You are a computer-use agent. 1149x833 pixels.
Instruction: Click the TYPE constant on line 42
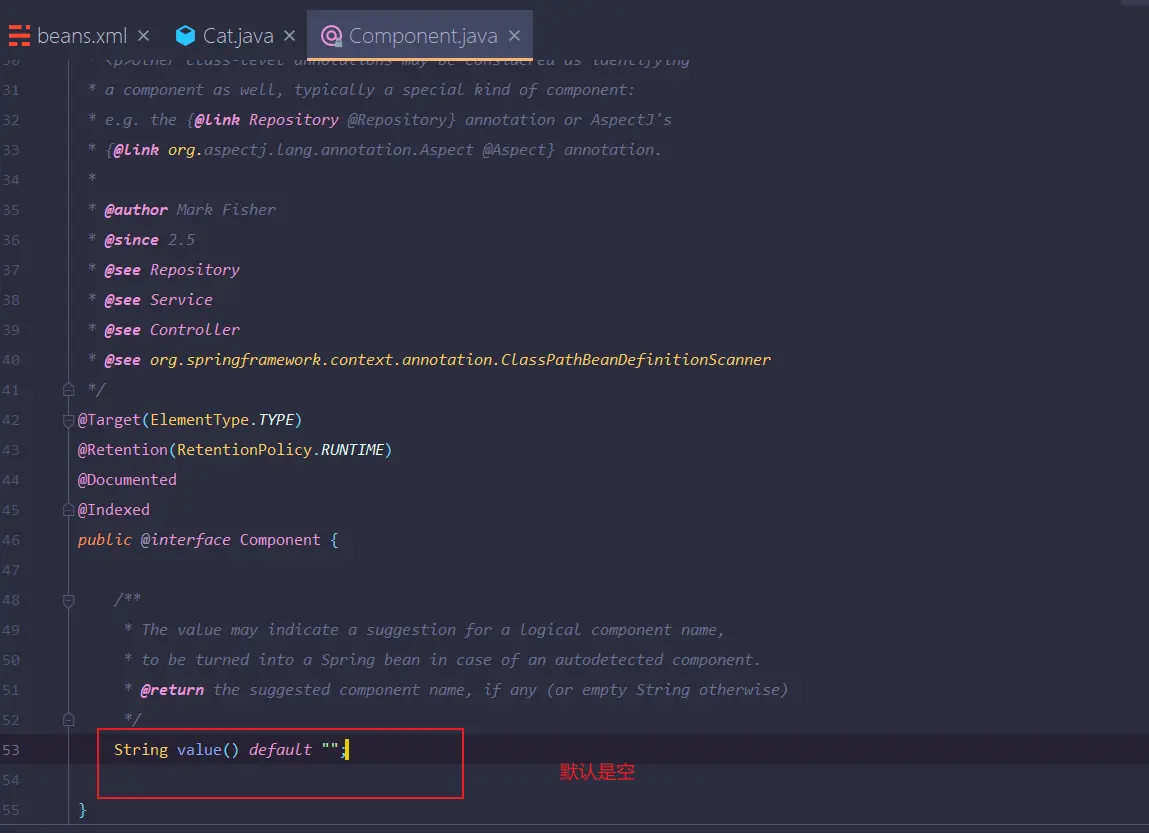pyautogui.click(x=276, y=420)
